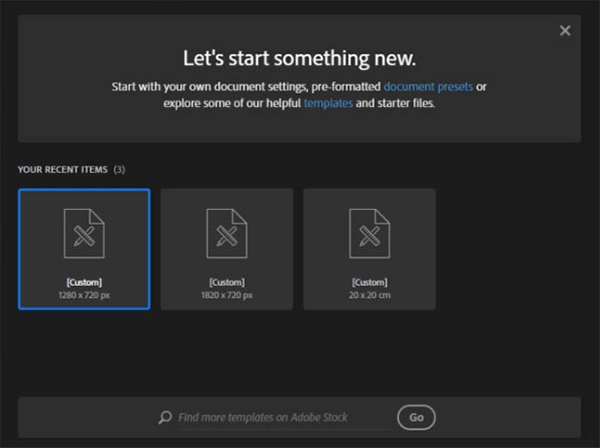The height and width of the screenshot is (448, 600).
Task: Follow the templates link
Action: pyautogui.click(x=328, y=103)
